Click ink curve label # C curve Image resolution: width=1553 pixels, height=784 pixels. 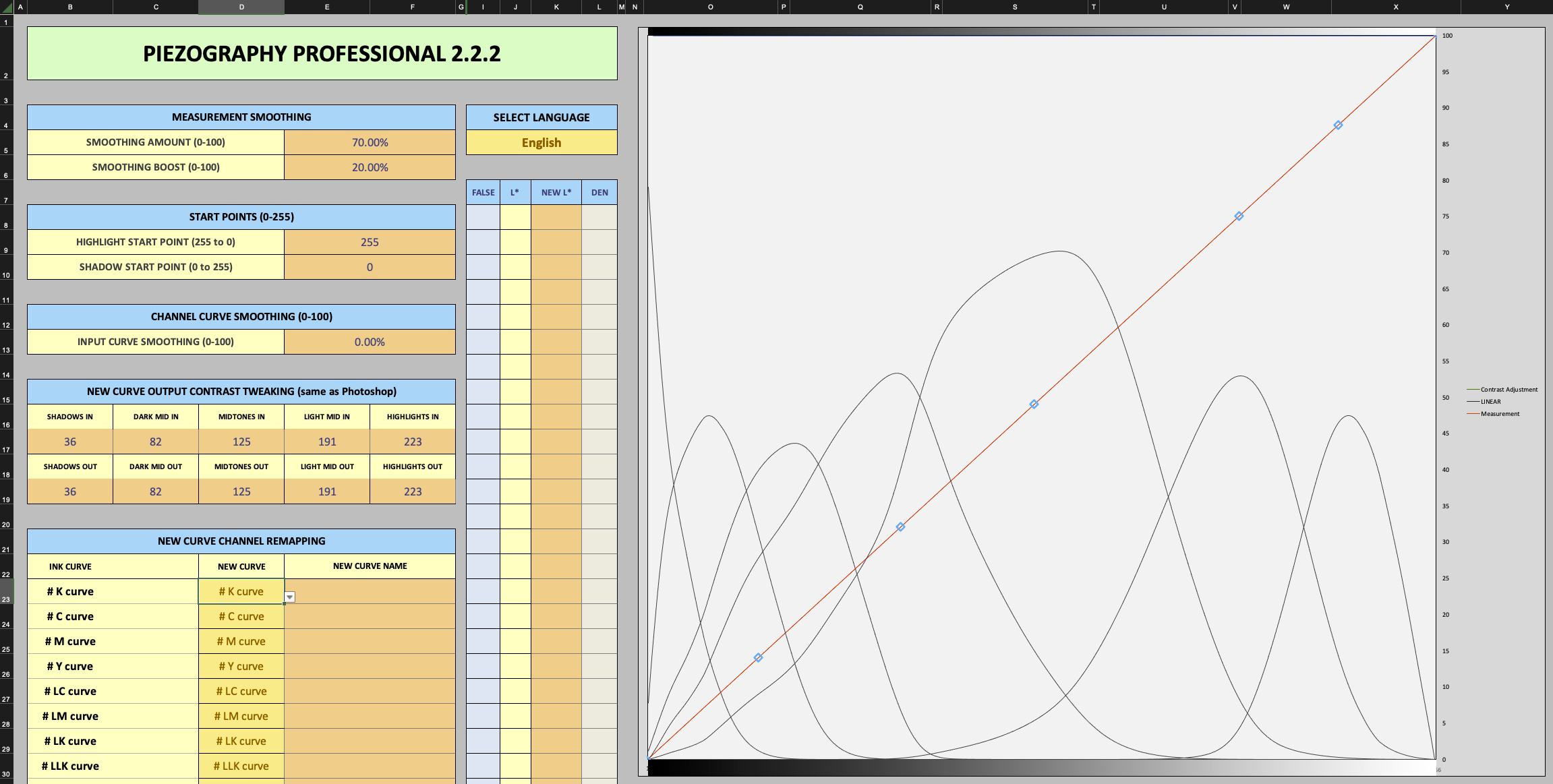(70, 616)
